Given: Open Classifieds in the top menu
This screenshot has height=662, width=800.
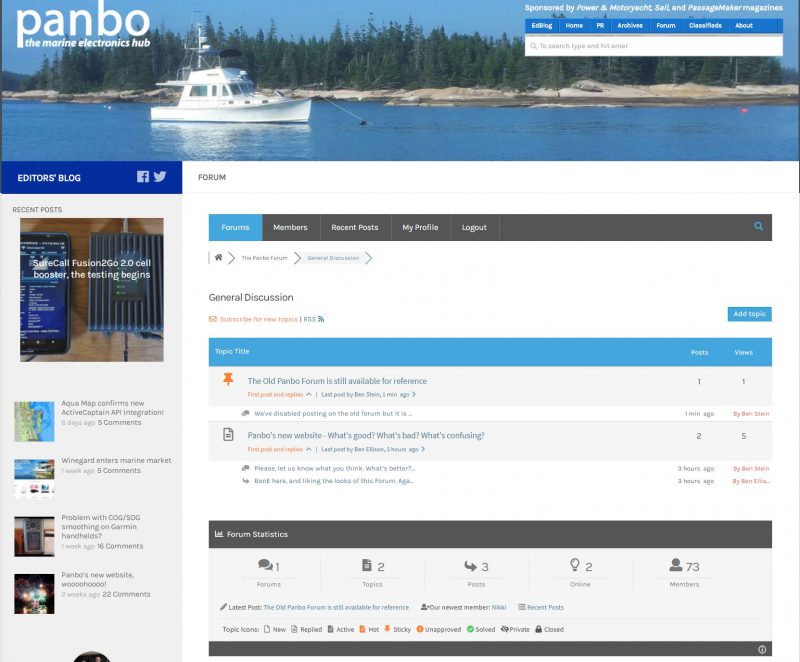Looking at the screenshot, I should (x=705, y=26).
